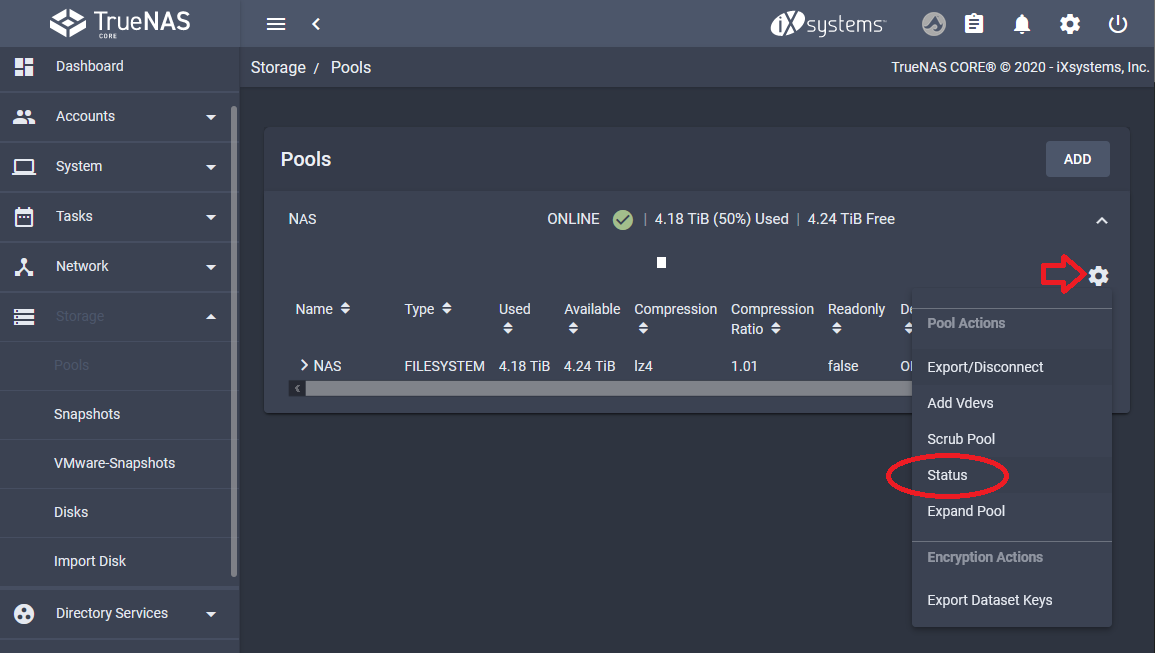
Task: Click the Network nodes icon
Action: [x=24, y=267]
